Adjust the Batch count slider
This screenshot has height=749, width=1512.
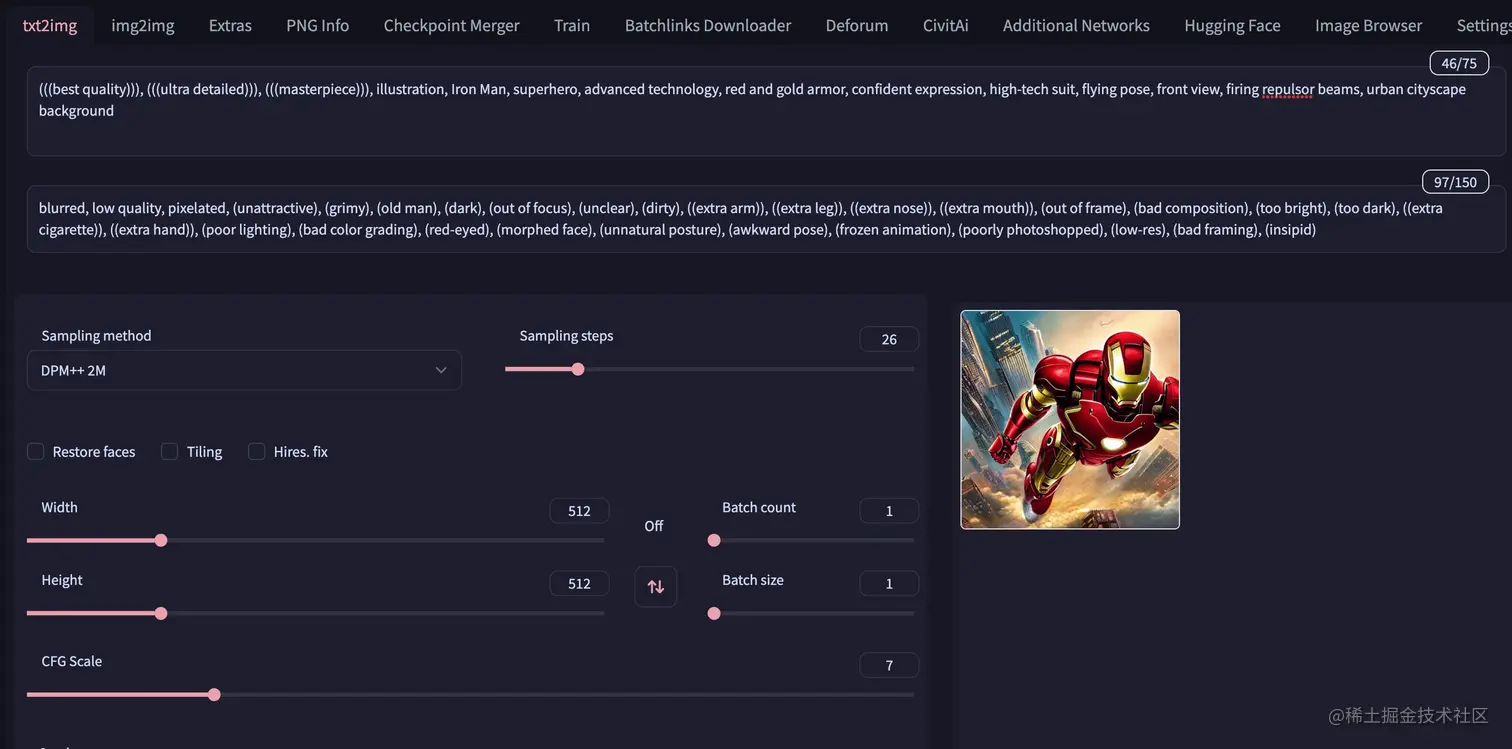pos(811,540)
